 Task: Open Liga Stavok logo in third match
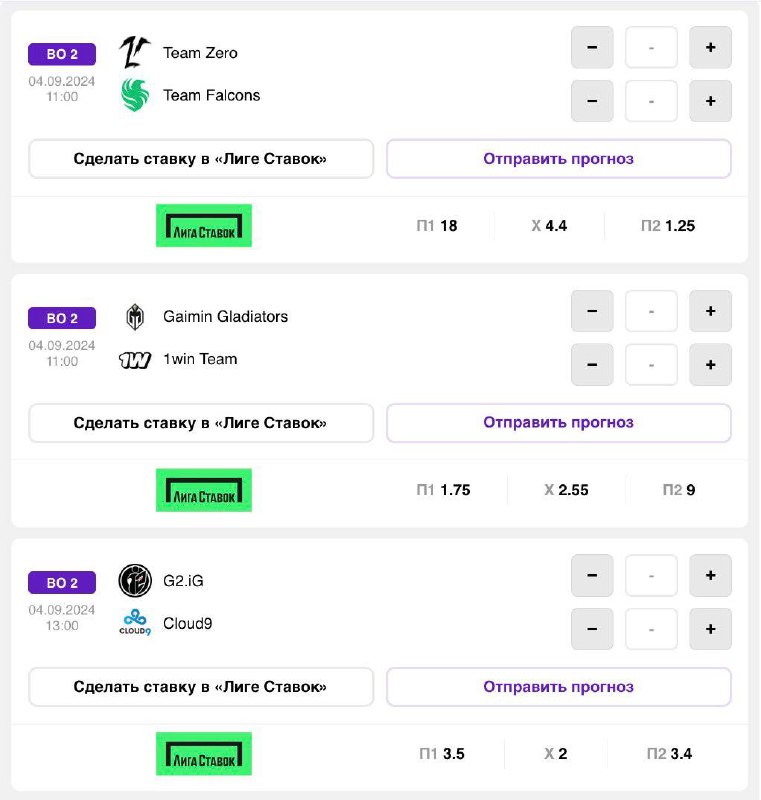204,754
